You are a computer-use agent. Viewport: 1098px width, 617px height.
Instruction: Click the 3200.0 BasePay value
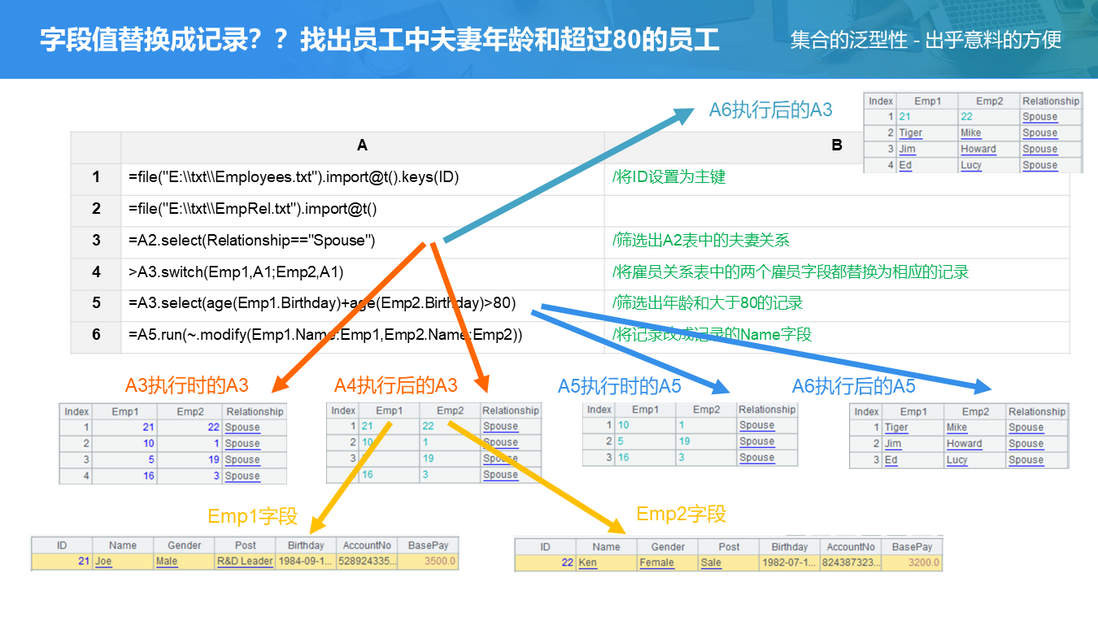pos(922,563)
